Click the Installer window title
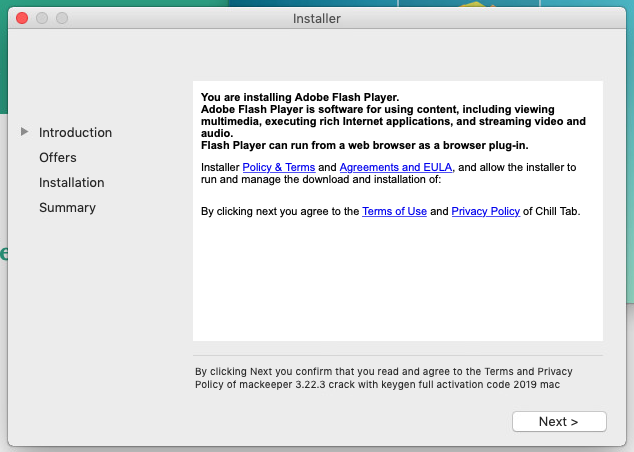Viewport: 634px width, 452px height. (x=317, y=19)
